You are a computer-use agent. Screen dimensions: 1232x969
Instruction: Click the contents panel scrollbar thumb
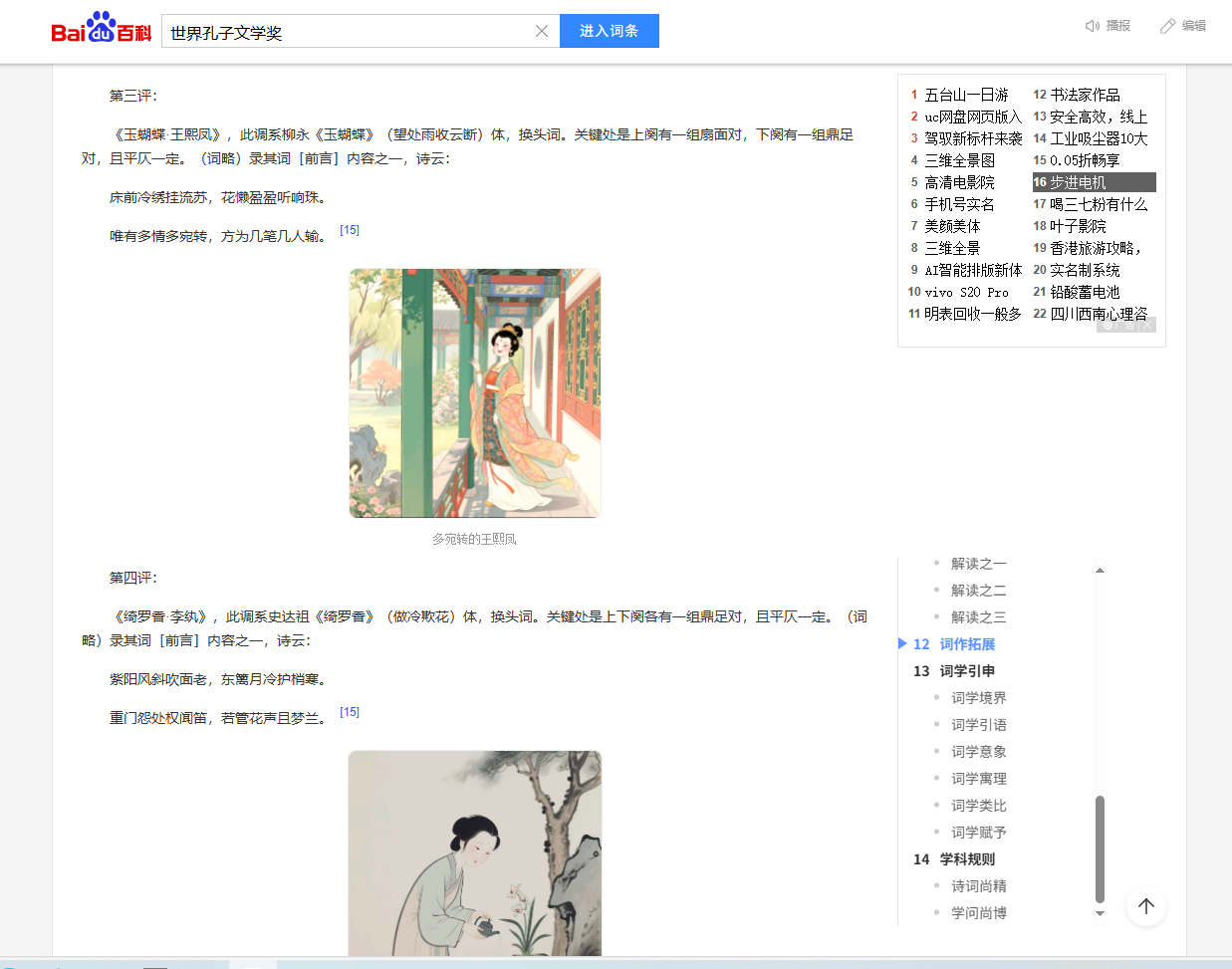click(1100, 847)
